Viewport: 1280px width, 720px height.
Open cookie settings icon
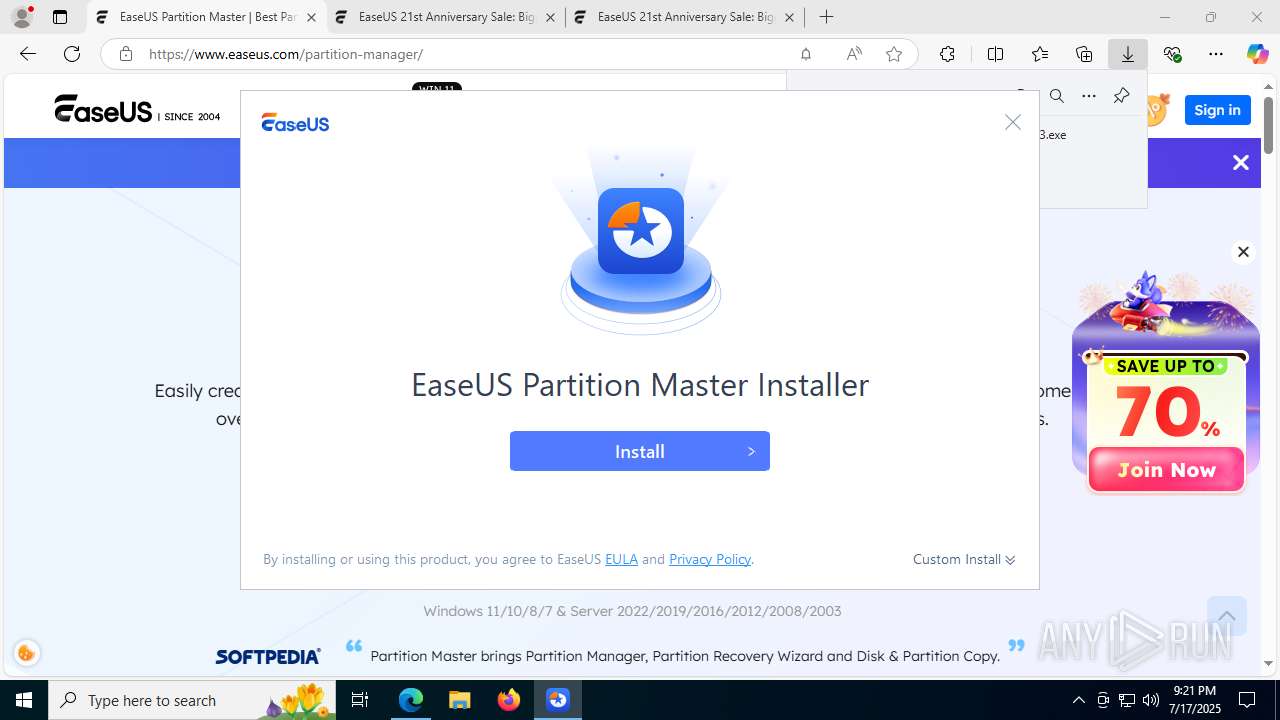point(27,653)
